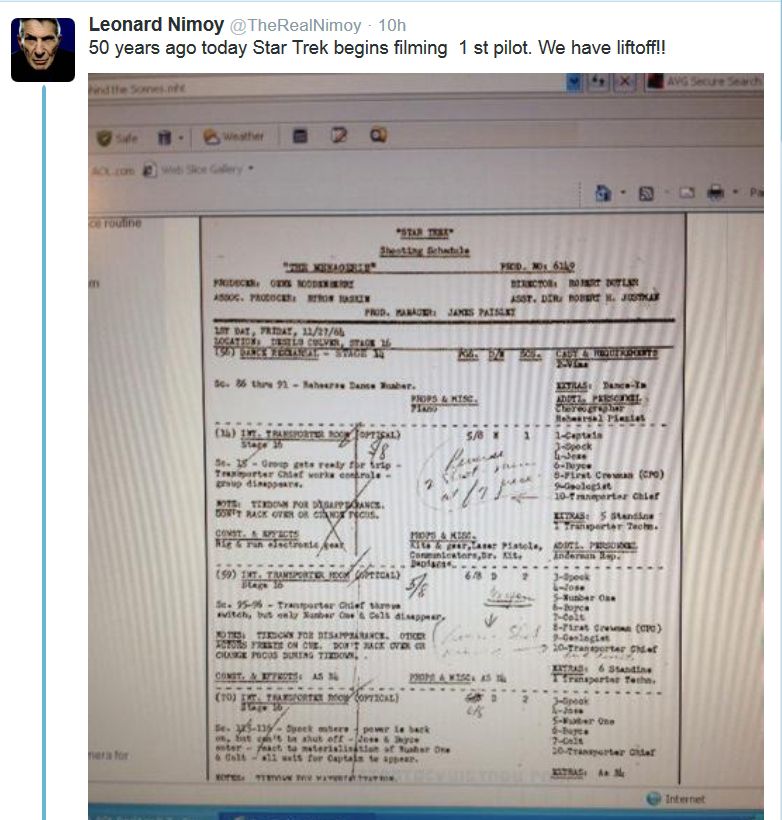Click the trash can toolbar icon
This screenshot has width=782, height=820.
pos(165,138)
